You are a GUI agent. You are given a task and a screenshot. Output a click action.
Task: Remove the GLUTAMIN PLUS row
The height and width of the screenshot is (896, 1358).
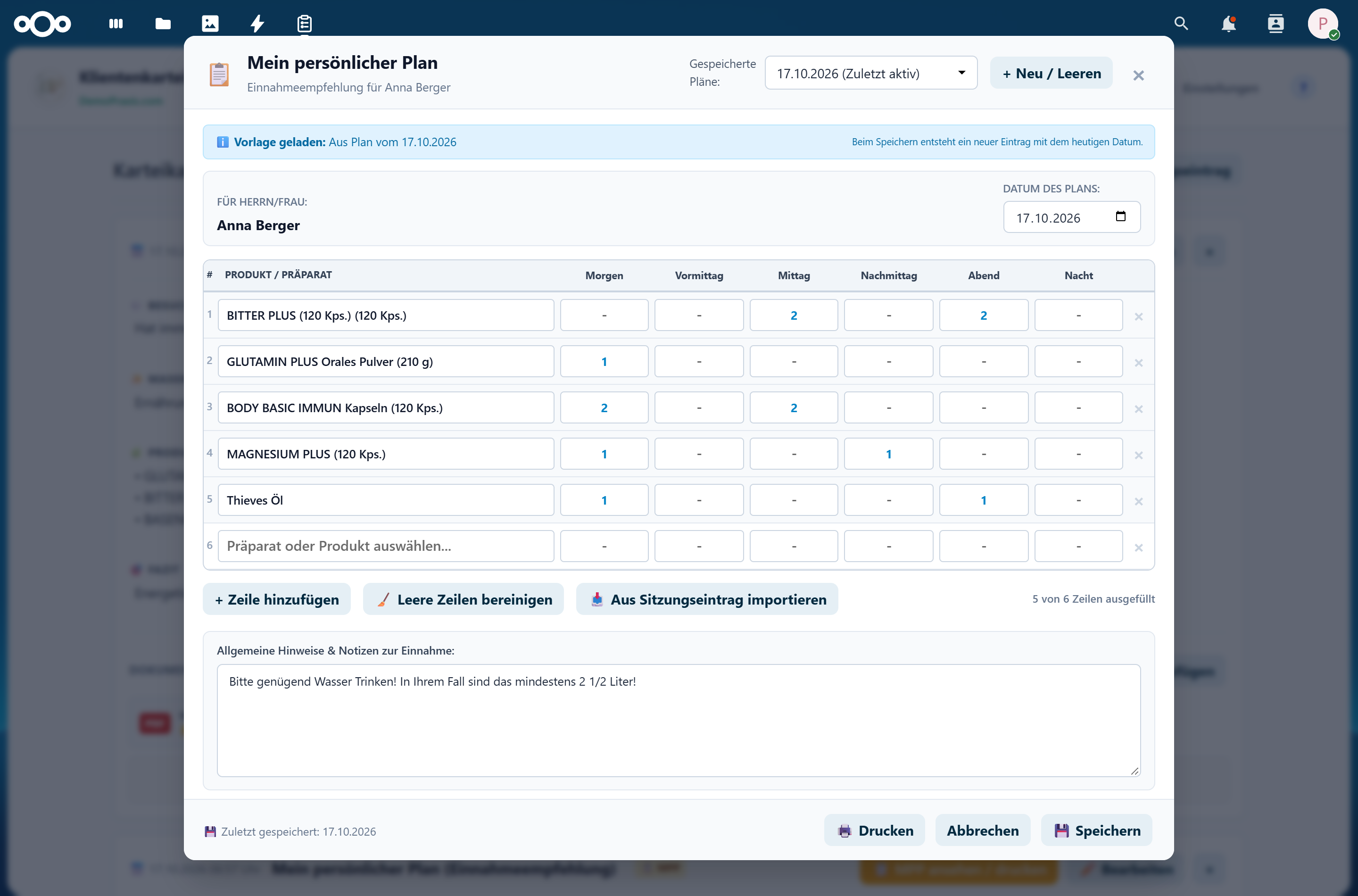click(1138, 363)
